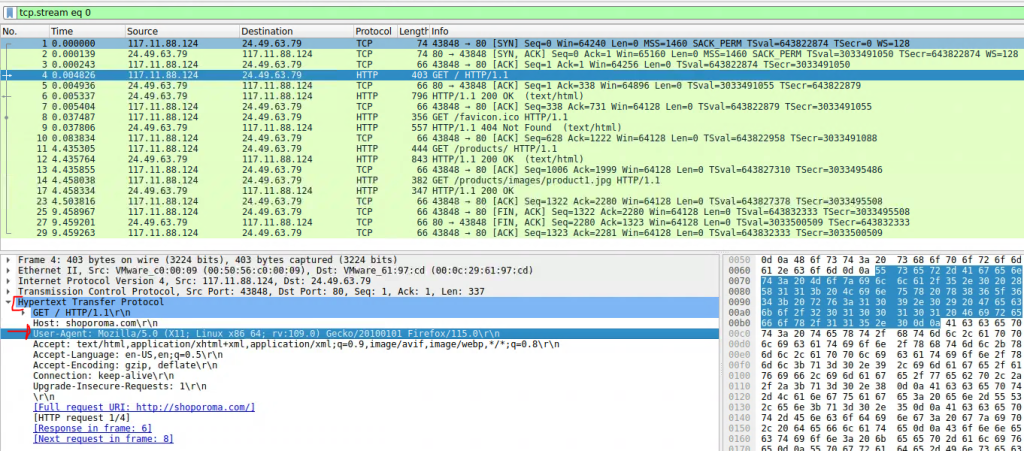This screenshot has height=451, width=1024.
Task: Select packet 9 with 404 Not Found
Action: click(500, 128)
